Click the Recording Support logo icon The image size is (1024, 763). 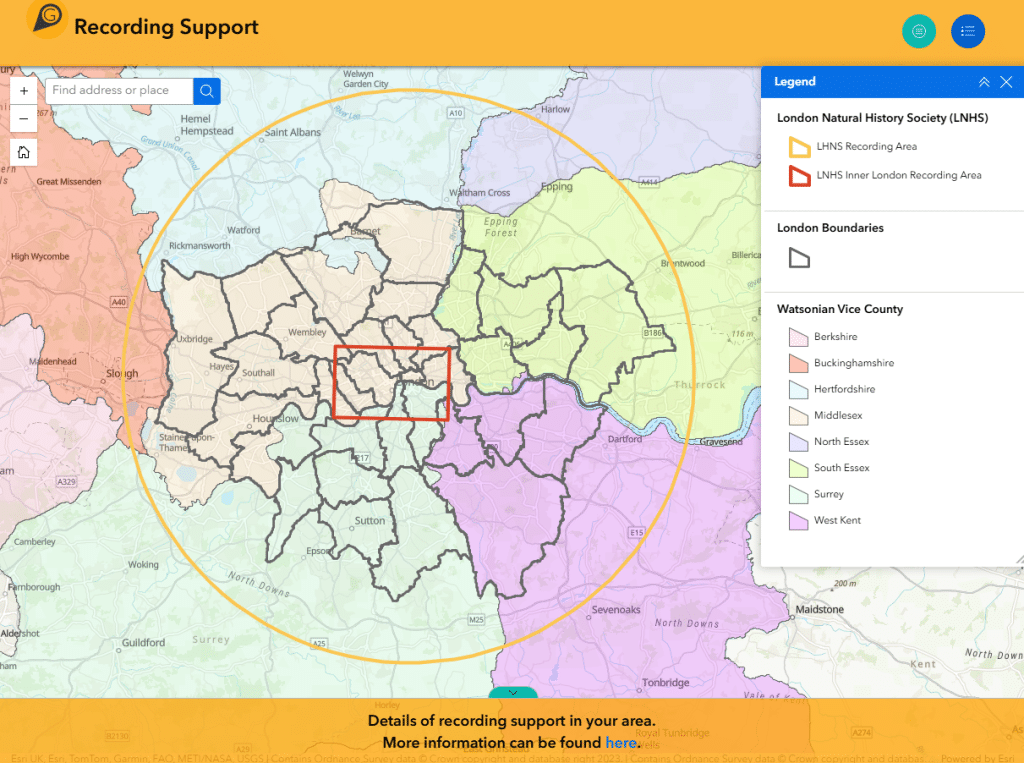click(x=47, y=20)
